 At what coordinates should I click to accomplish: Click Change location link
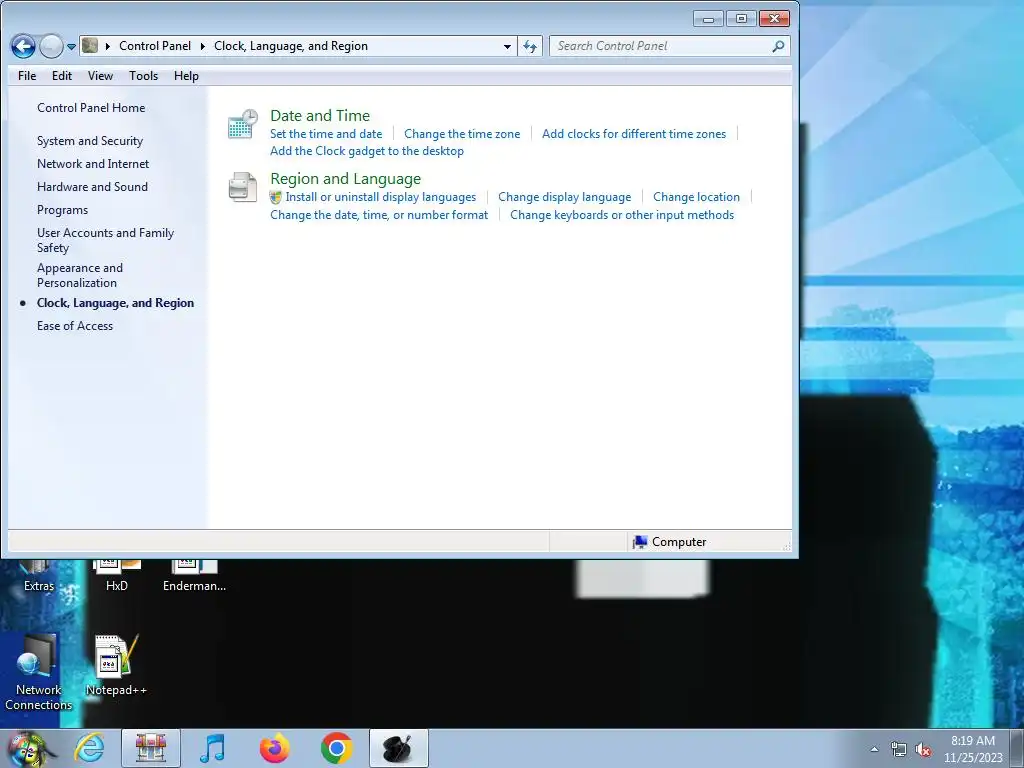click(696, 197)
